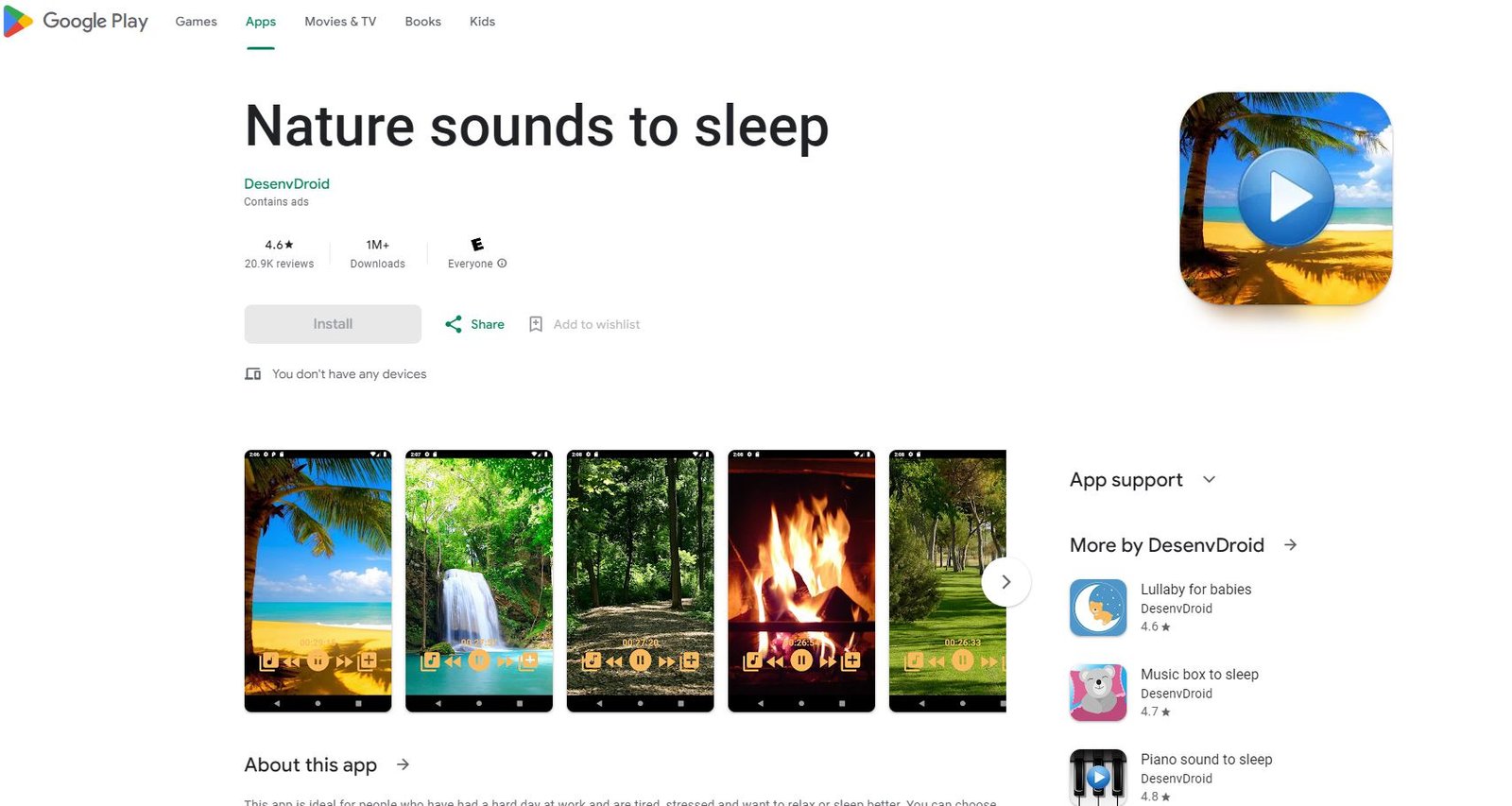The width and height of the screenshot is (1512, 806).
Task: Open the DesenvDroid developer link
Action: click(286, 183)
